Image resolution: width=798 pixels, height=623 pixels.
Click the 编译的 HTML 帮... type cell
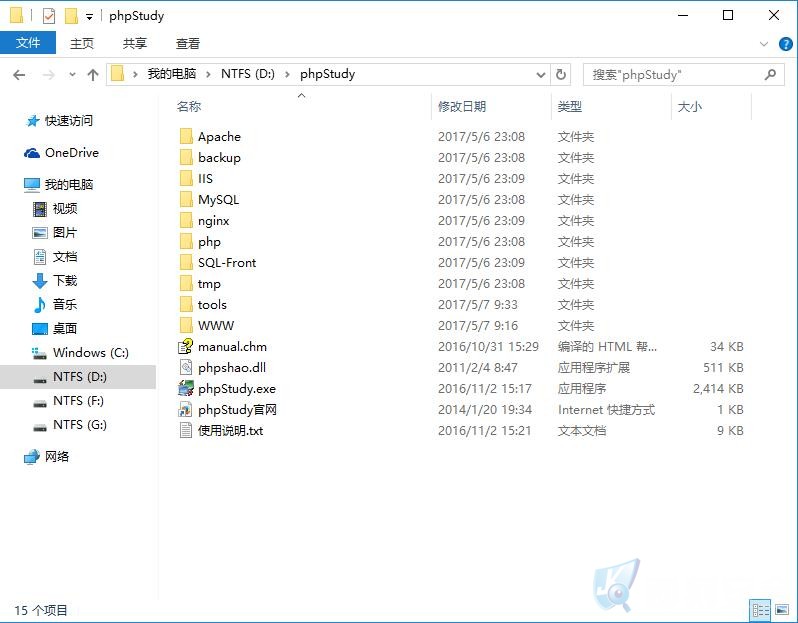607,347
